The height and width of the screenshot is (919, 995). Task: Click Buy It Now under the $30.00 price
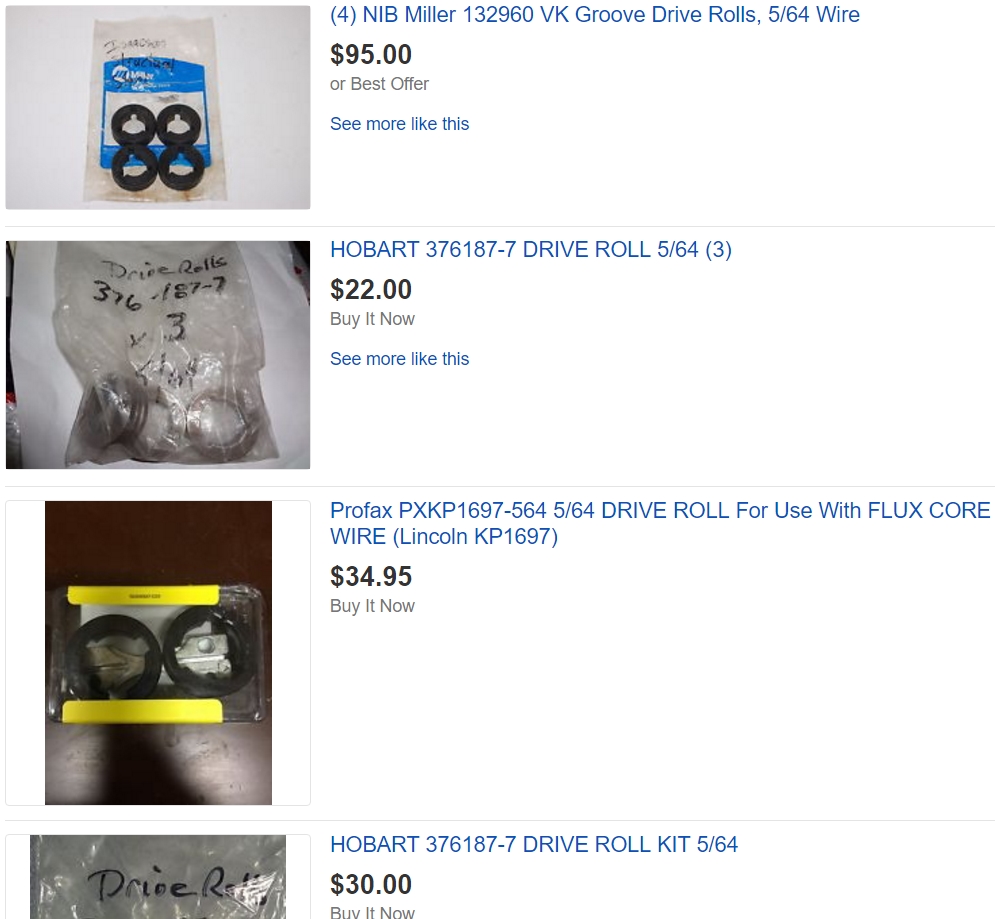click(372, 913)
